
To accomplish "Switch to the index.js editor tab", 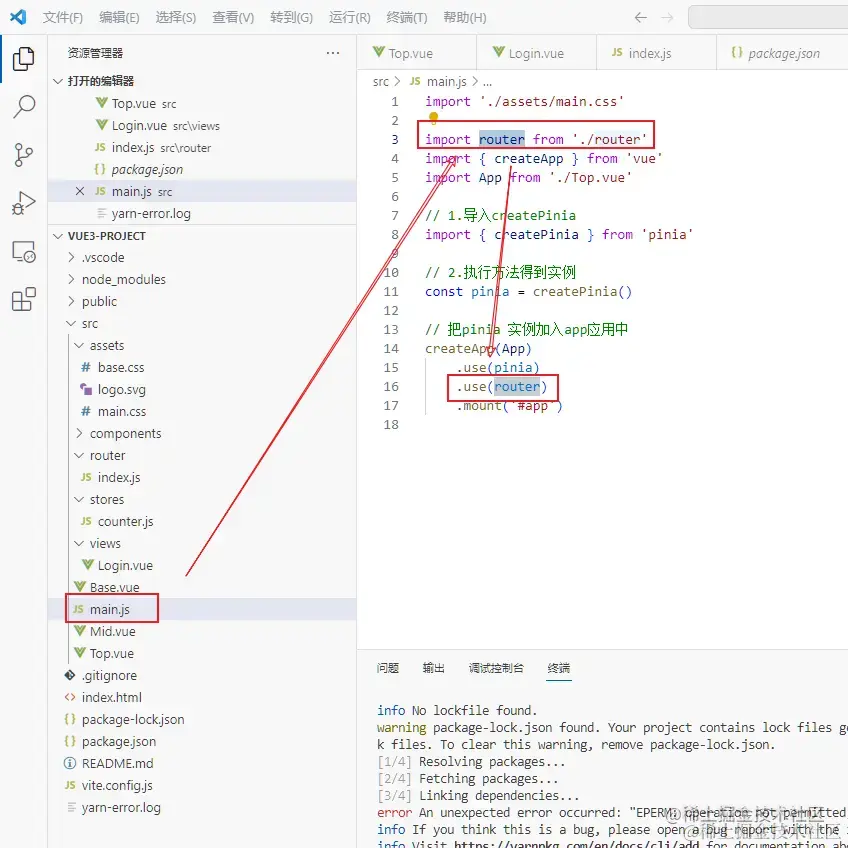I will click(x=657, y=53).
